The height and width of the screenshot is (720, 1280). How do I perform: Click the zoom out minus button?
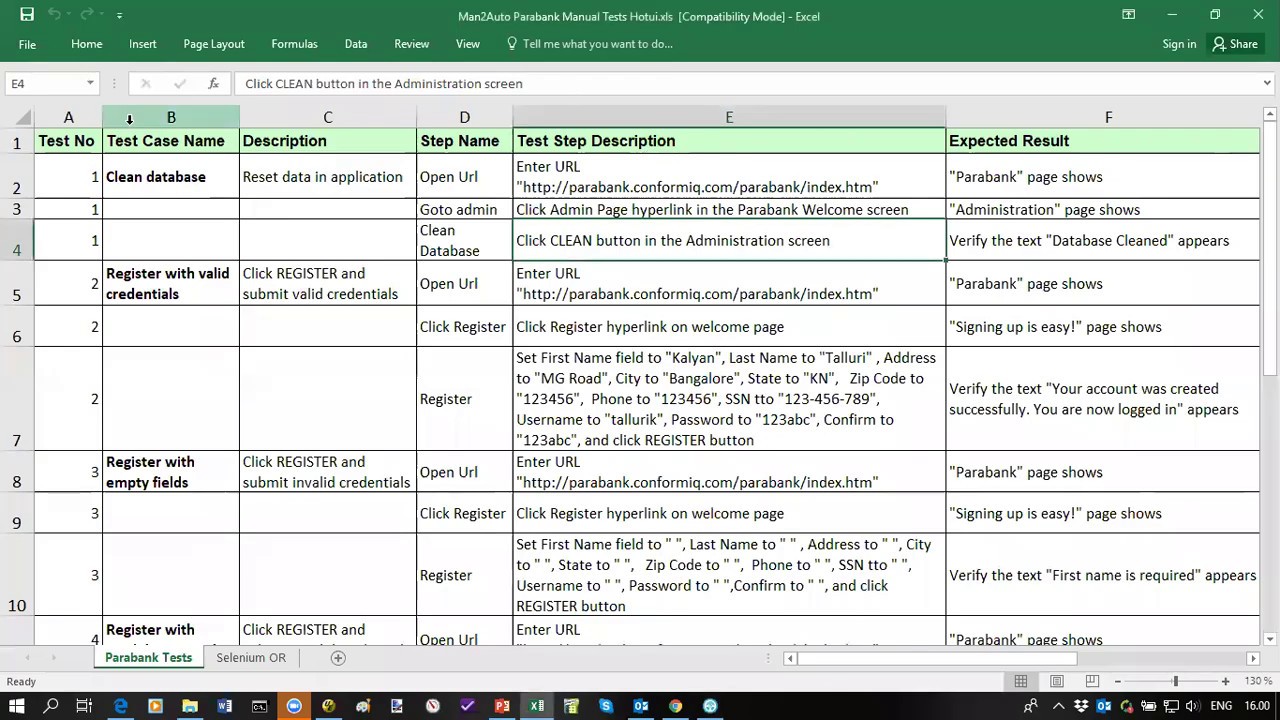click(1118, 682)
